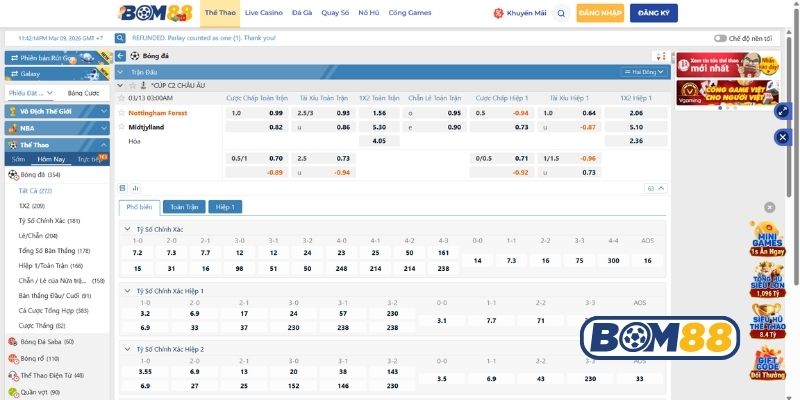
Task: Click the sort order icon above Hai Dòng
Action: (660, 56)
